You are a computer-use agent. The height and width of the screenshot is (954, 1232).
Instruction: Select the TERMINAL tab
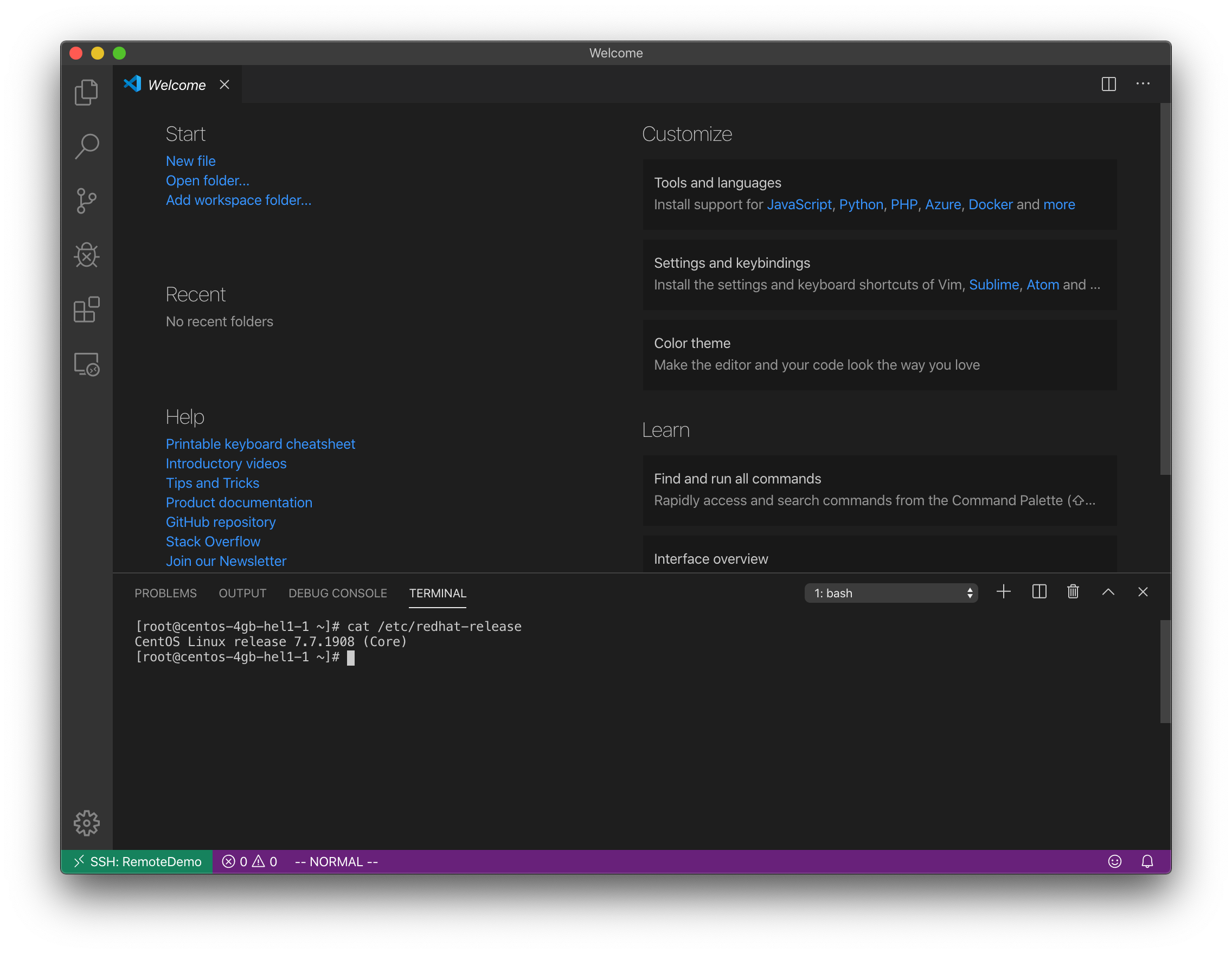pyautogui.click(x=438, y=593)
